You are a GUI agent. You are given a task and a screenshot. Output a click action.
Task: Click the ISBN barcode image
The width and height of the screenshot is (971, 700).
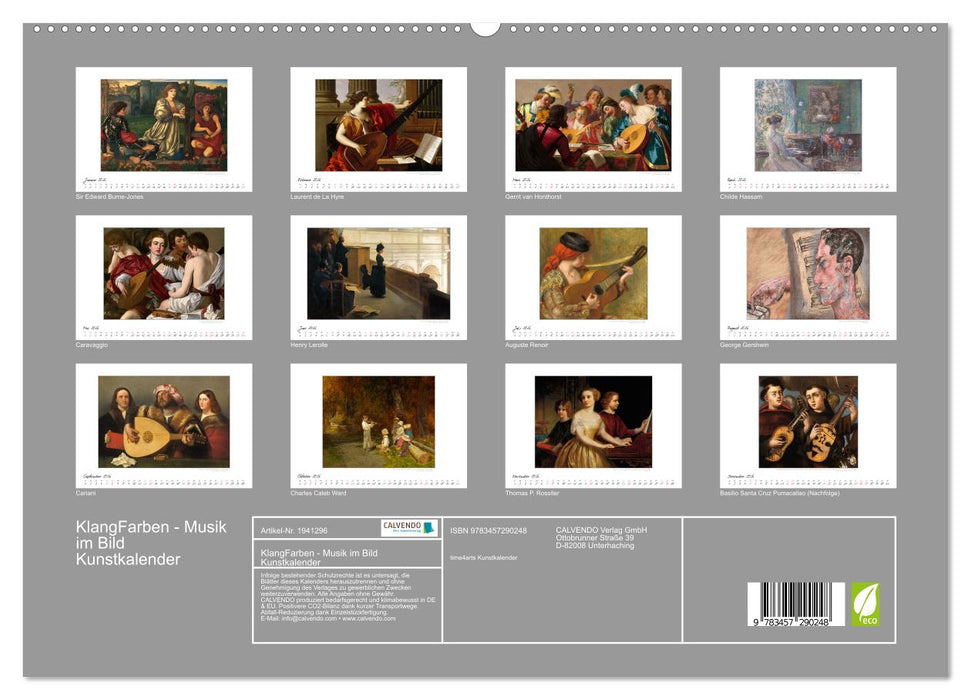[796, 606]
